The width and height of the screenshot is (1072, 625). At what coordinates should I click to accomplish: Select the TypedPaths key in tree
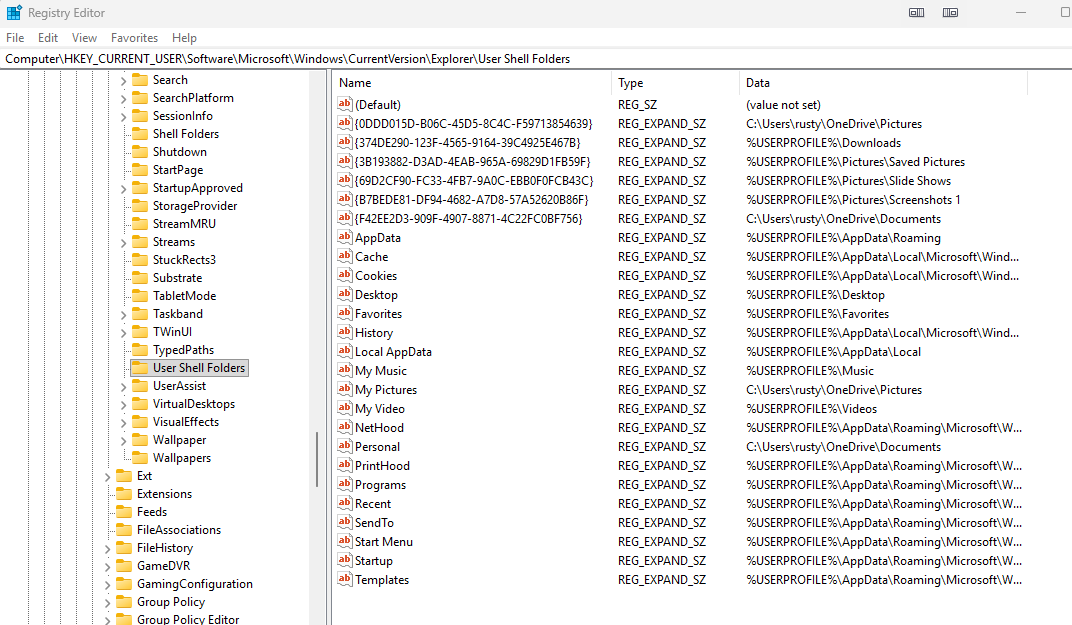183,349
